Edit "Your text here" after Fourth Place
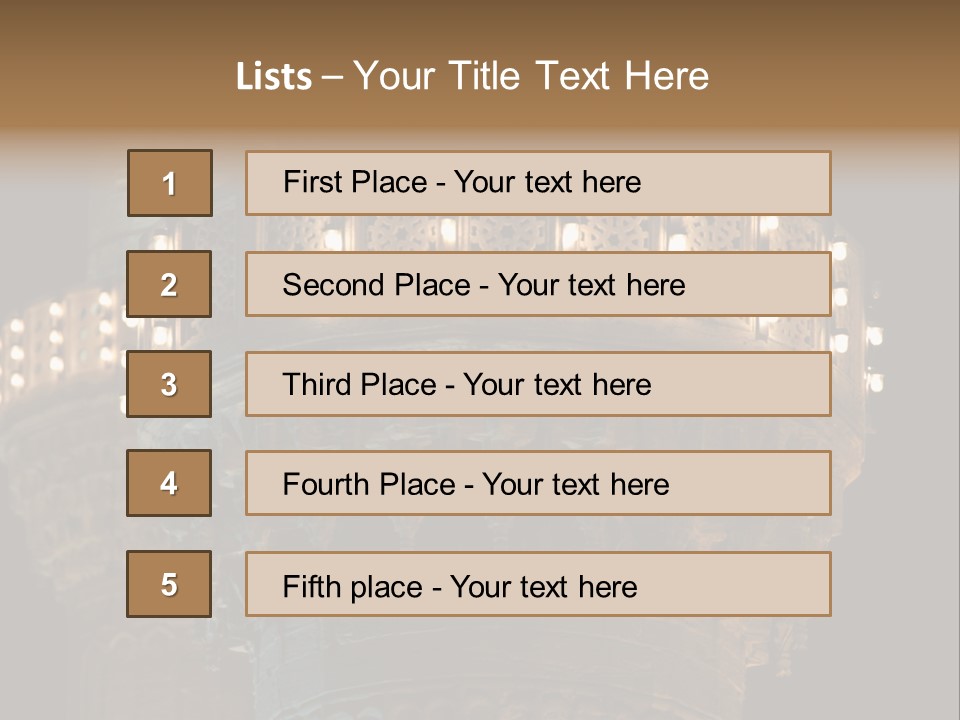The height and width of the screenshot is (720, 960). 575,485
